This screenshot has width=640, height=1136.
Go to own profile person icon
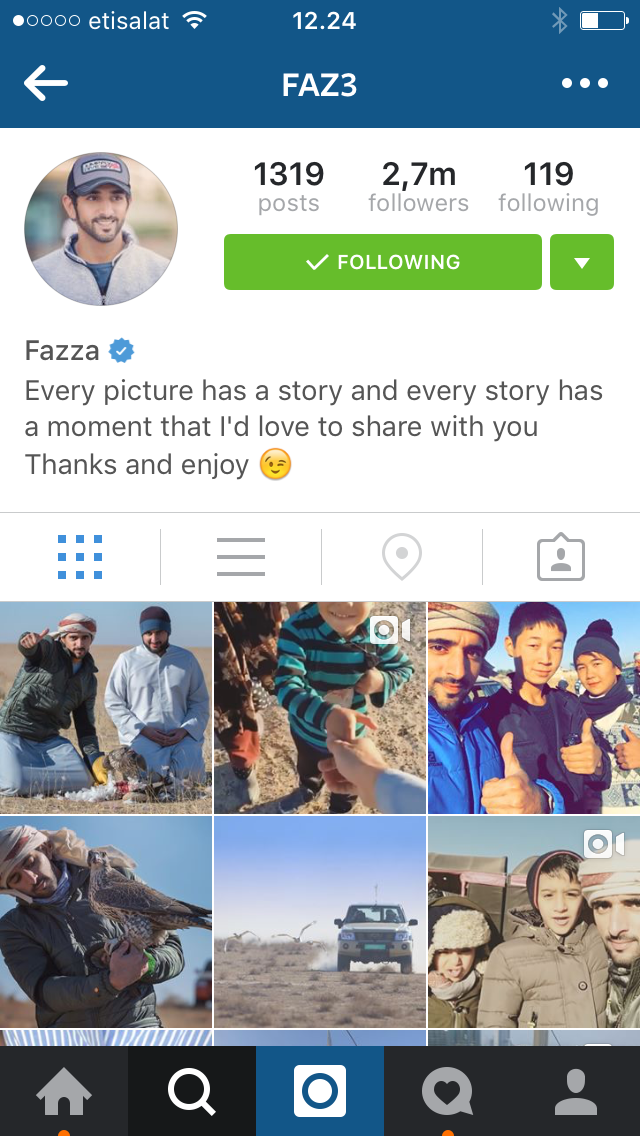point(575,1091)
